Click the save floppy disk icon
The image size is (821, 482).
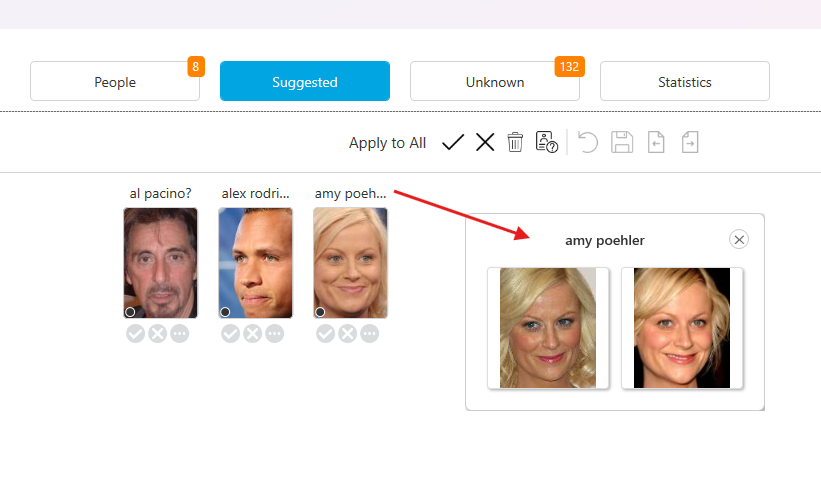(x=622, y=142)
